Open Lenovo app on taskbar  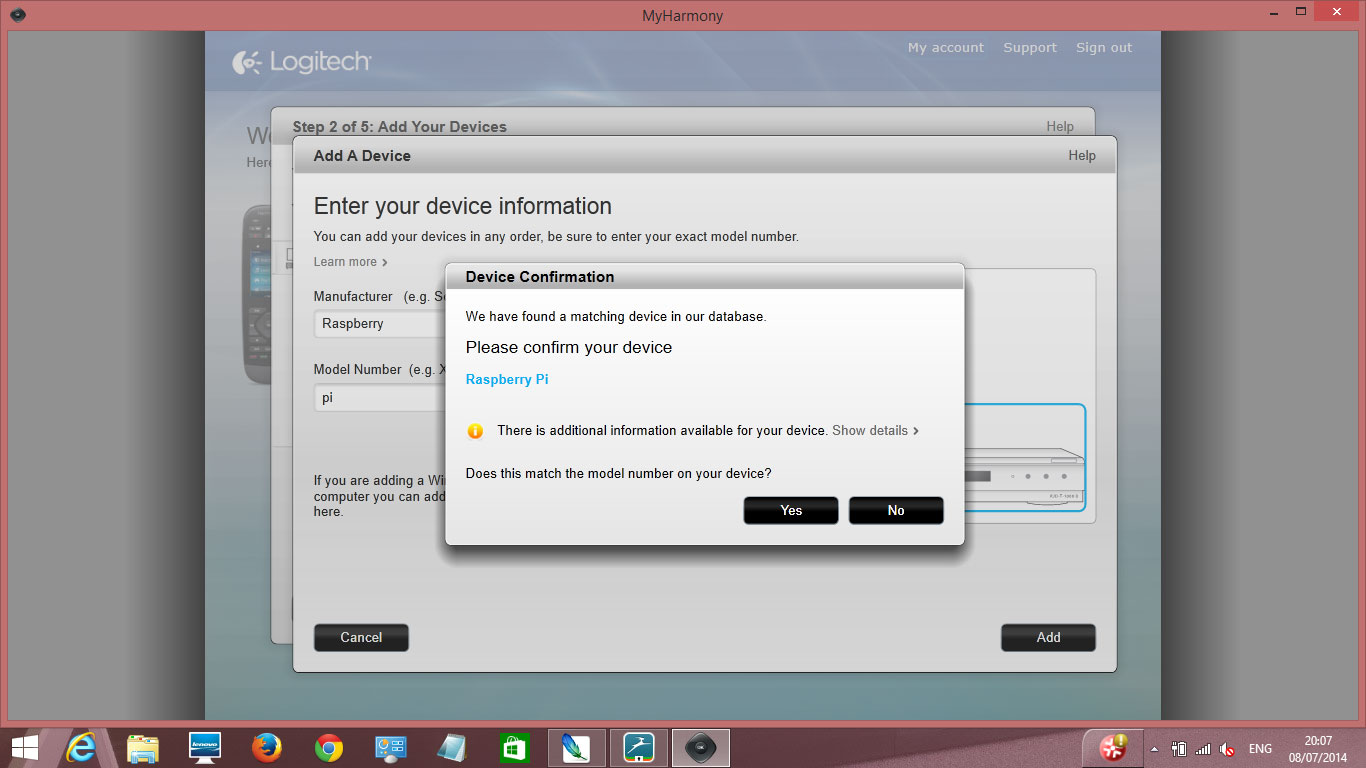205,747
